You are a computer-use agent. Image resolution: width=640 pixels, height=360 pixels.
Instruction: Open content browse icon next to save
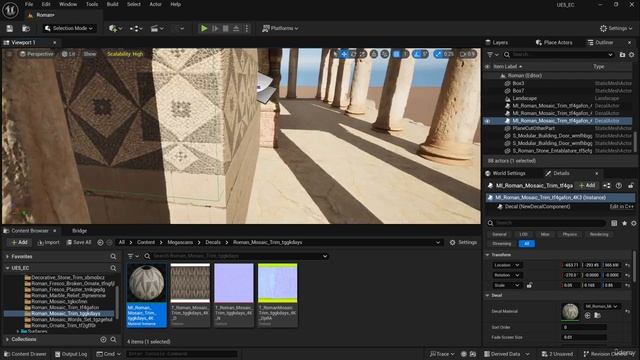click(26, 28)
